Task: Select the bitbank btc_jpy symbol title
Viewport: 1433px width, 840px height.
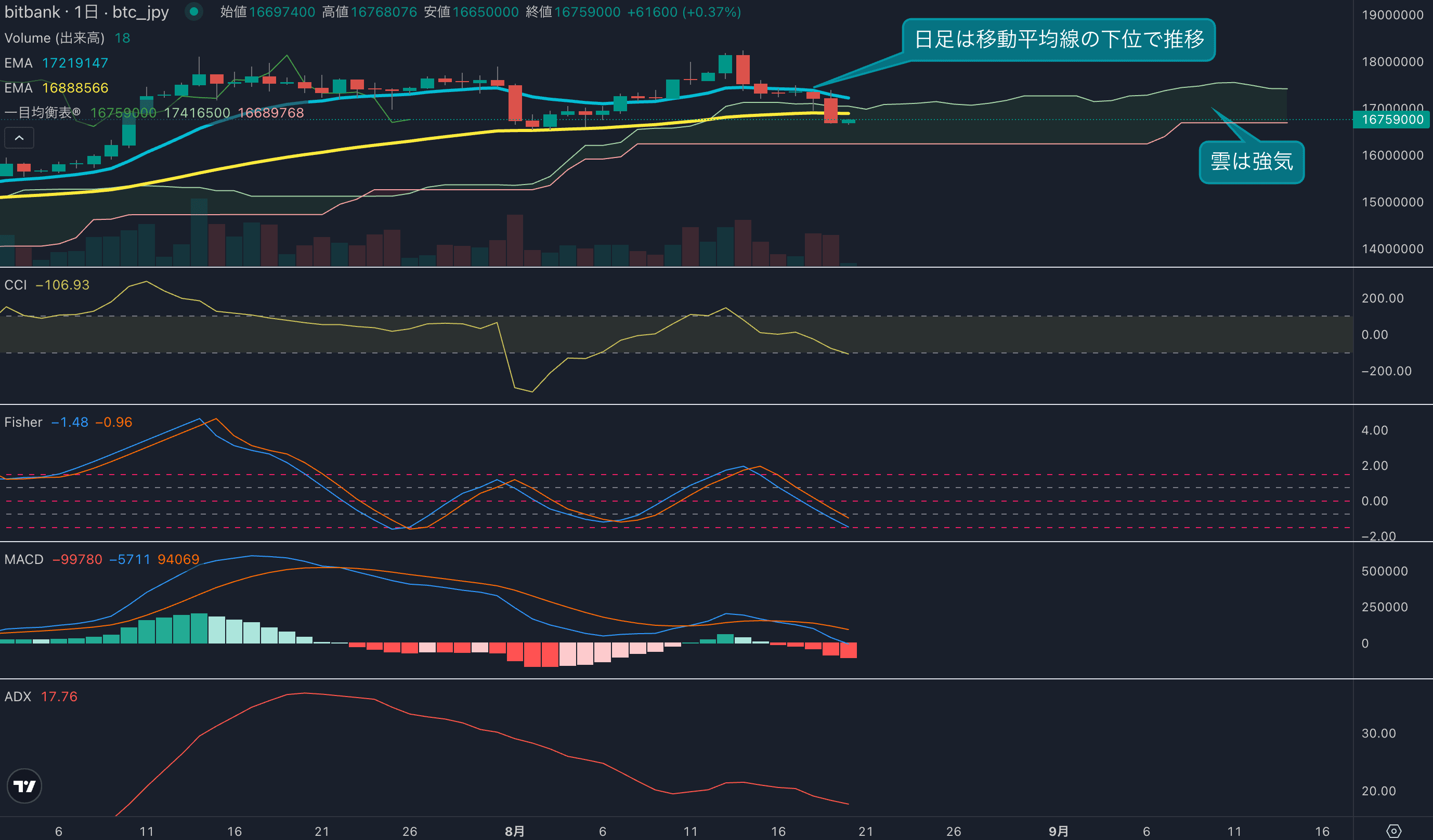Action: coord(86,12)
